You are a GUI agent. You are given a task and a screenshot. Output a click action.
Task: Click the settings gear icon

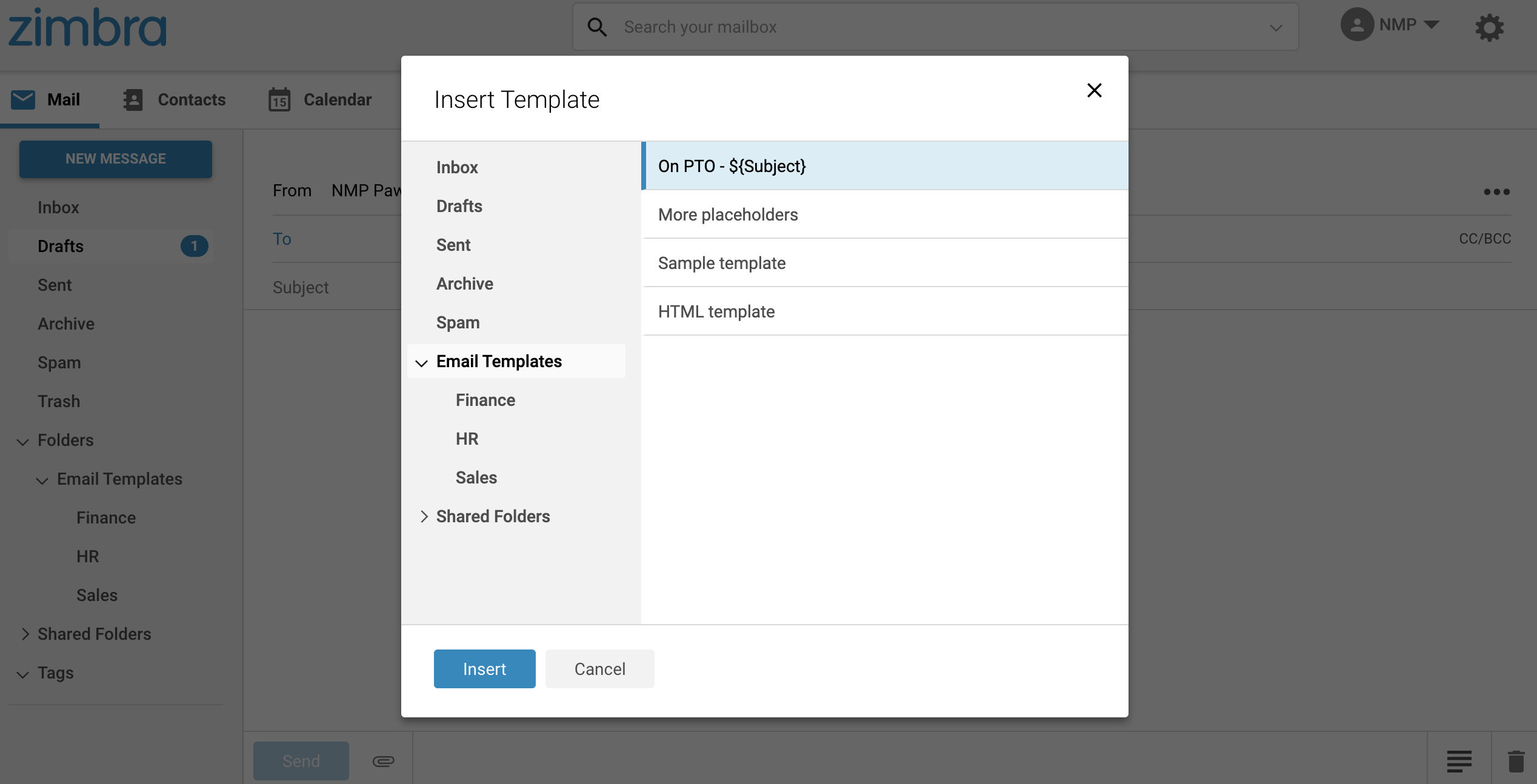(x=1489, y=27)
